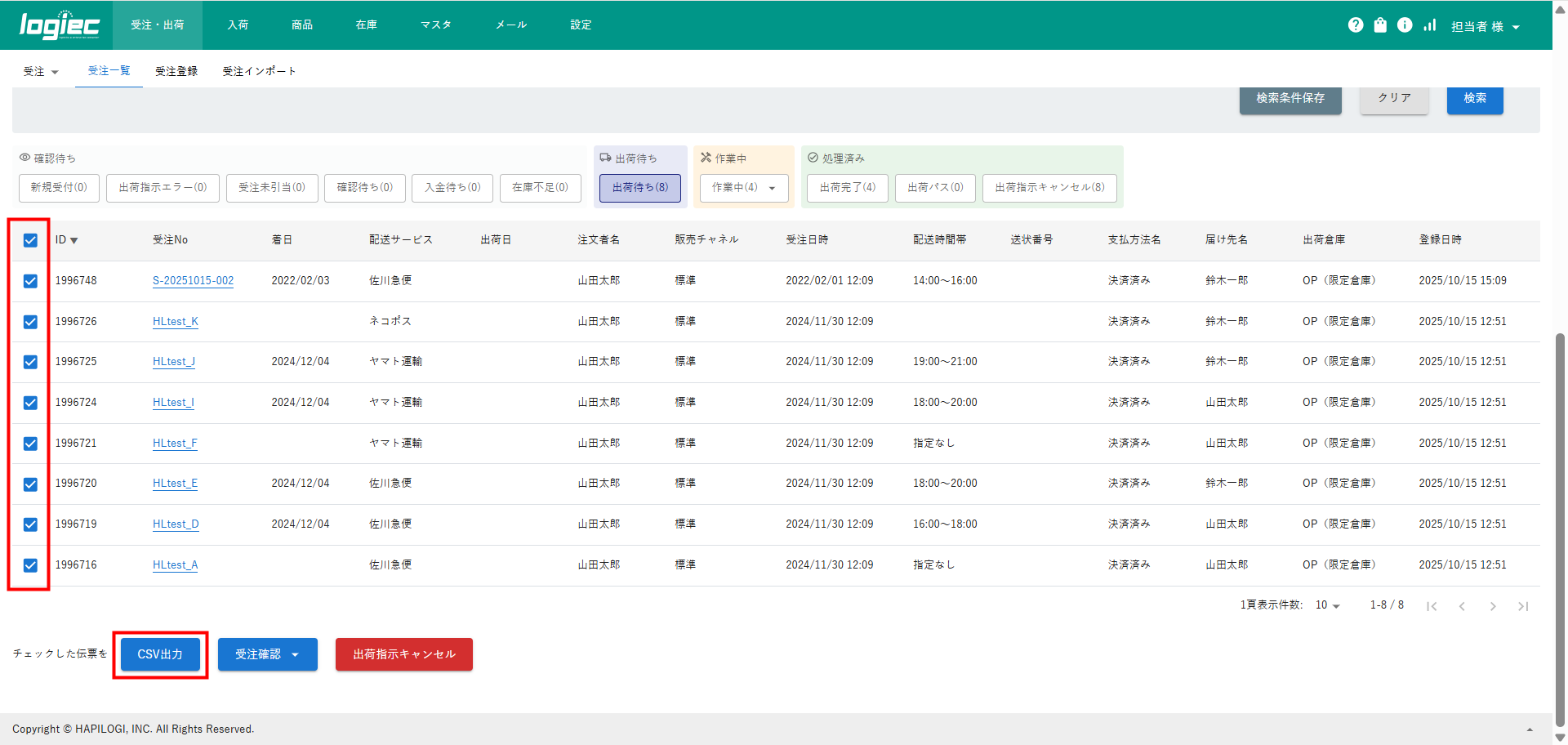This screenshot has height=745, width=1568.
Task: Click the information circle icon
Action: coord(1405,25)
